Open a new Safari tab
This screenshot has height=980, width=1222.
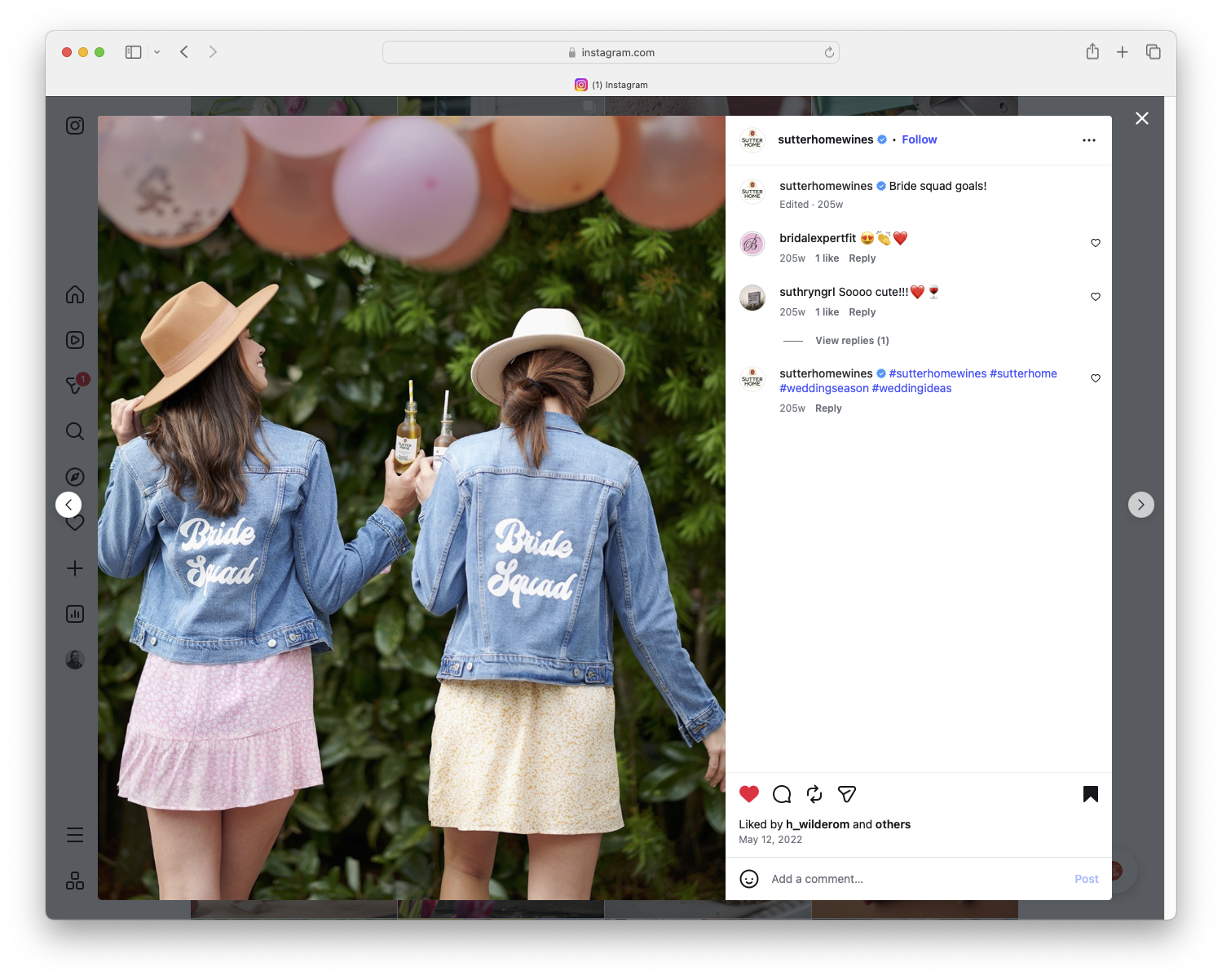coord(1123,52)
